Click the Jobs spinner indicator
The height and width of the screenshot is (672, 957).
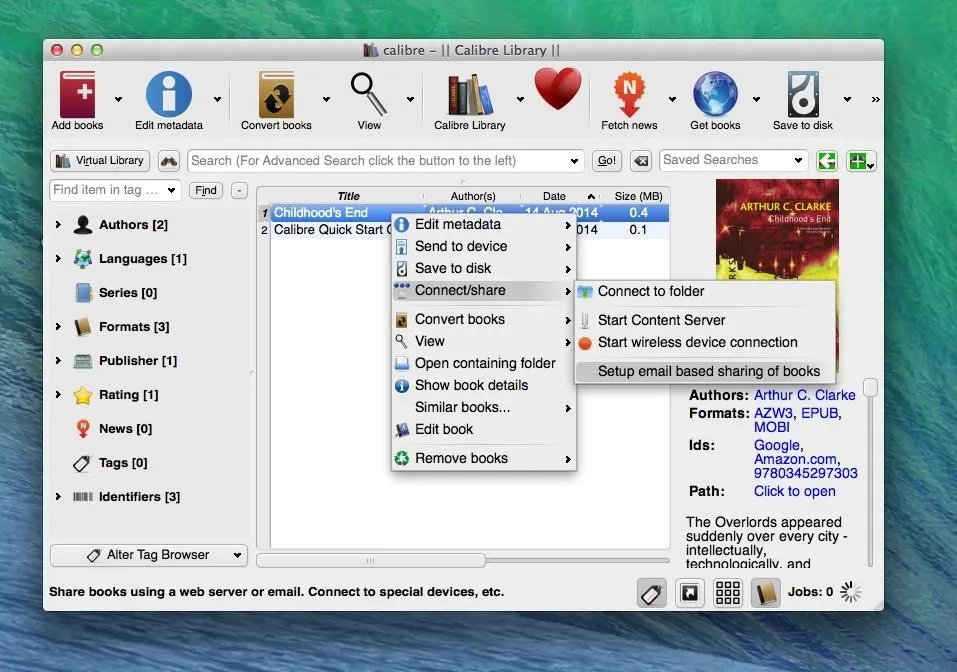850,592
